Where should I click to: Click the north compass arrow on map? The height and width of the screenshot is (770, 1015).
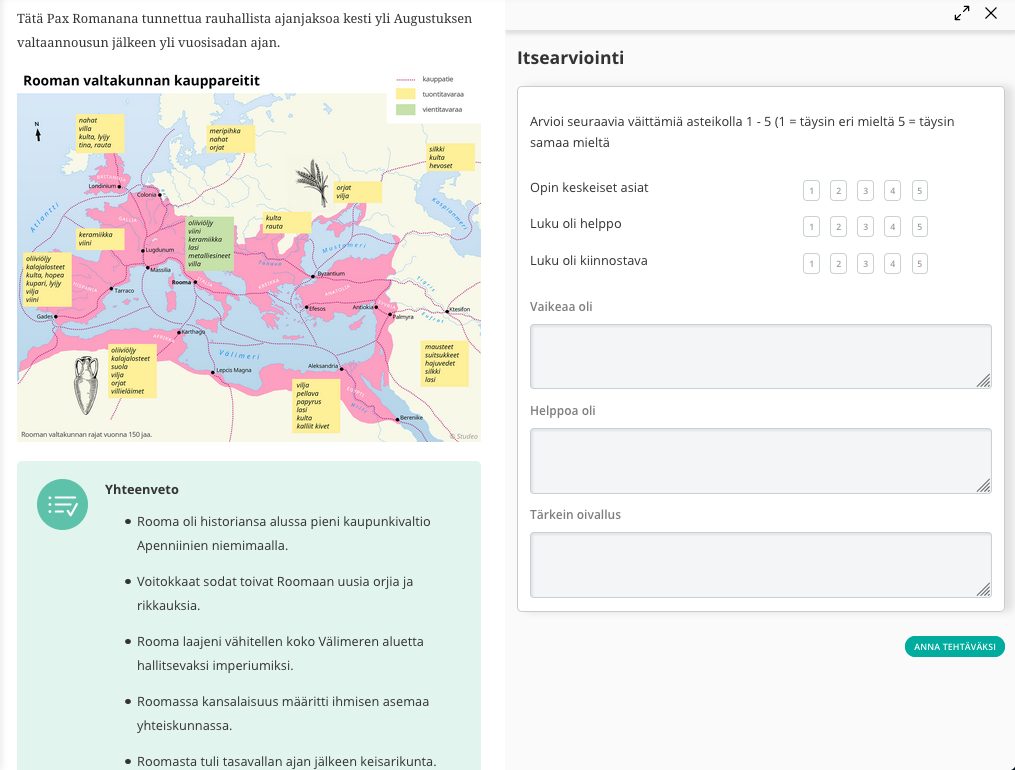[x=37, y=131]
